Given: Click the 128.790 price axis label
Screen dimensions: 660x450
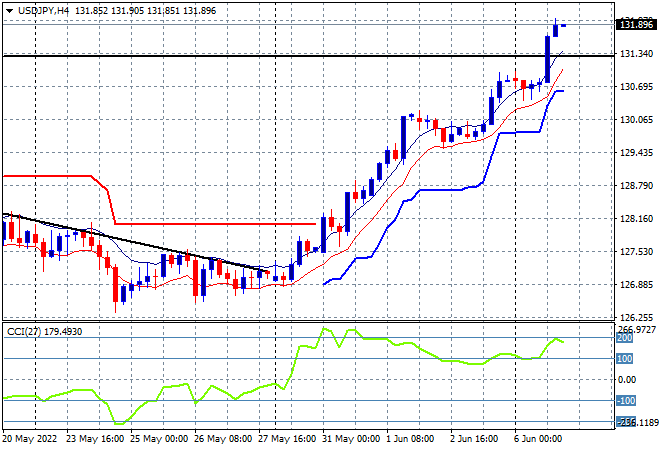Looking at the screenshot, I should point(636,186).
